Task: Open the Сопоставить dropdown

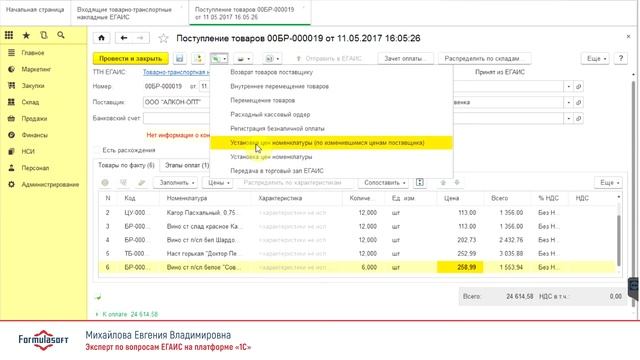Action: point(384,183)
